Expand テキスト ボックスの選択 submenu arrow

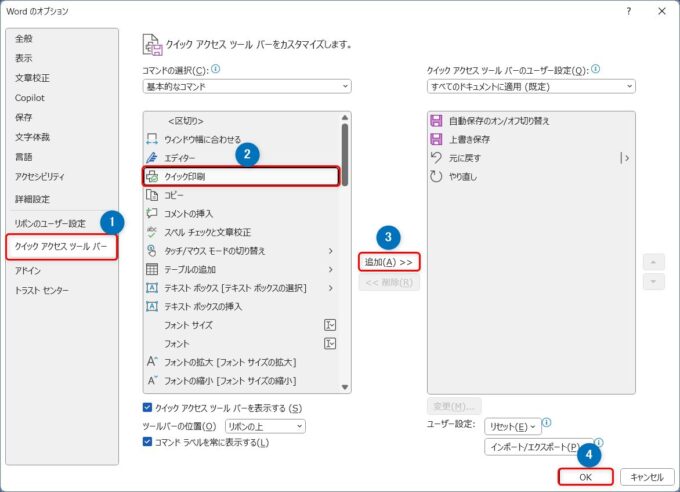pyautogui.click(x=330, y=288)
